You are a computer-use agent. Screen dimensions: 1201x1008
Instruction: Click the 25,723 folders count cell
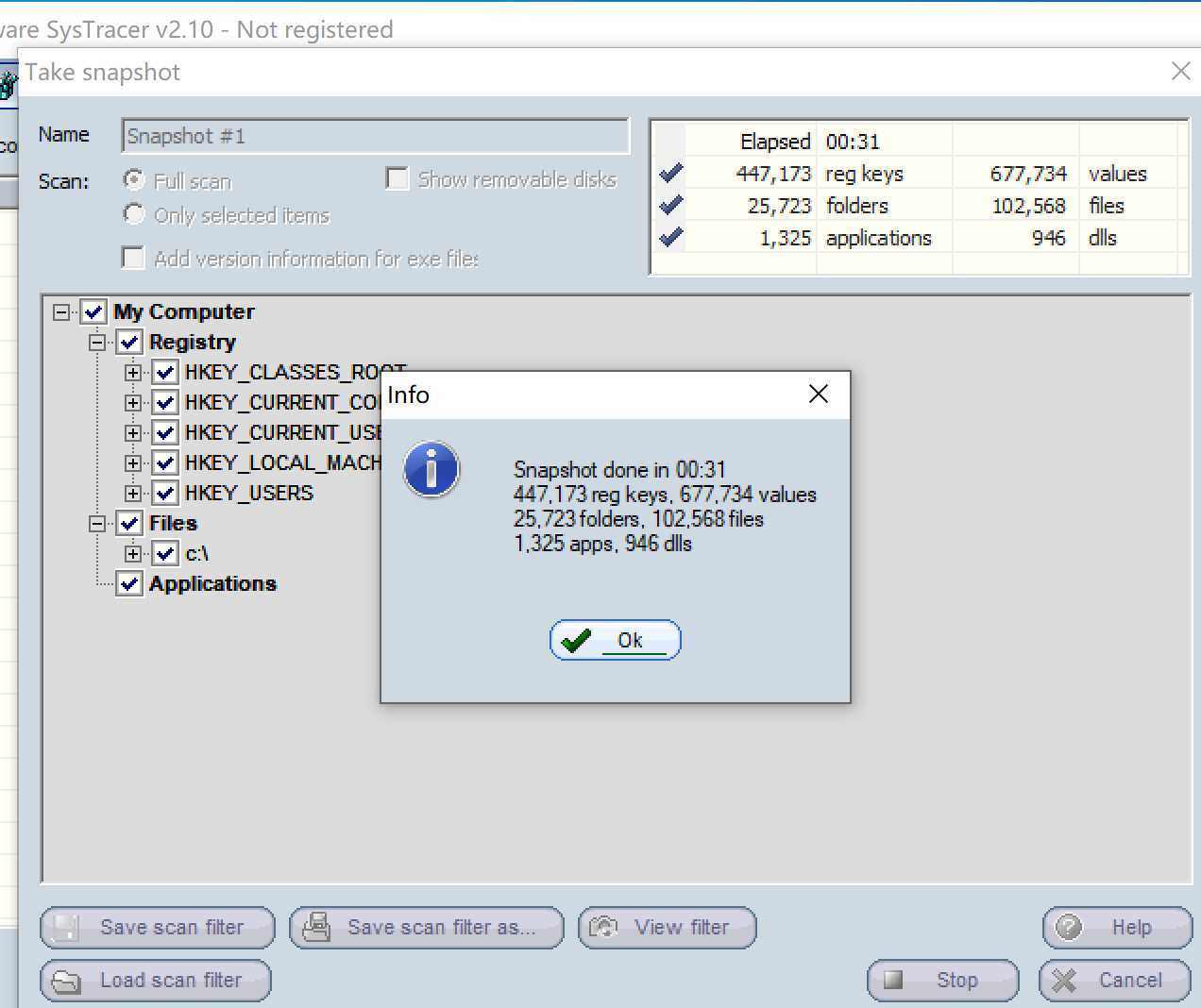point(779,206)
